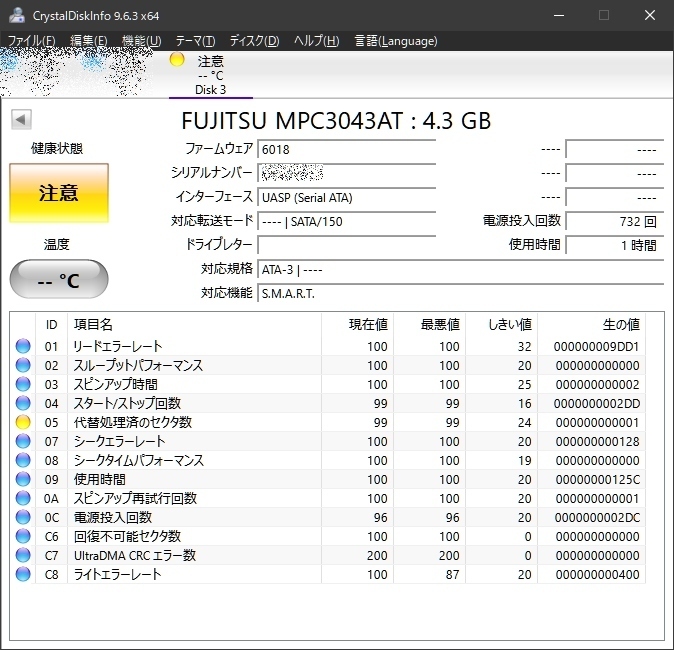Select the スピンアップ再試行回数 attribute row
The height and width of the screenshot is (650, 674).
(x=328, y=498)
